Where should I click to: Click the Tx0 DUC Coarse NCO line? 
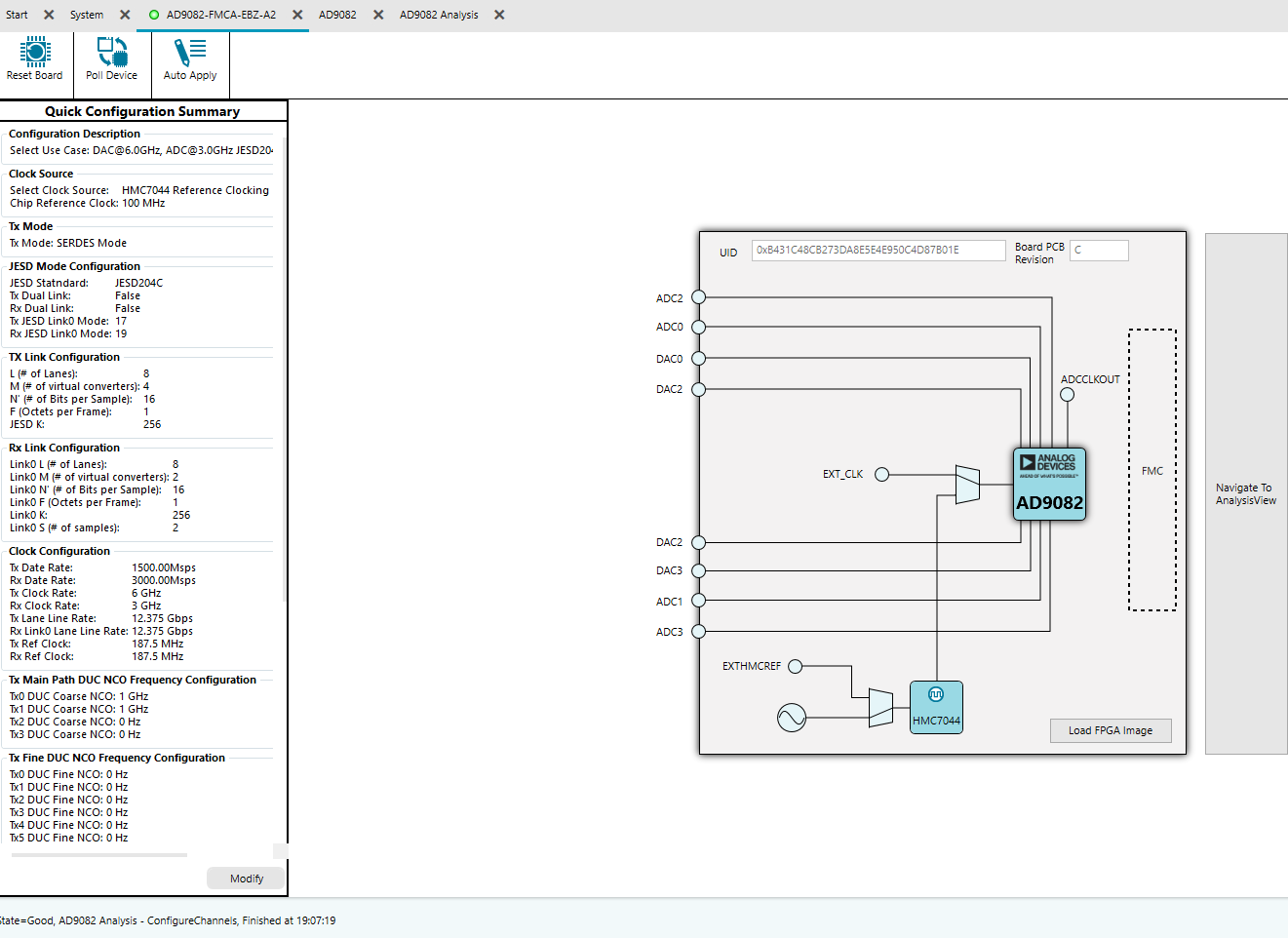(79, 696)
